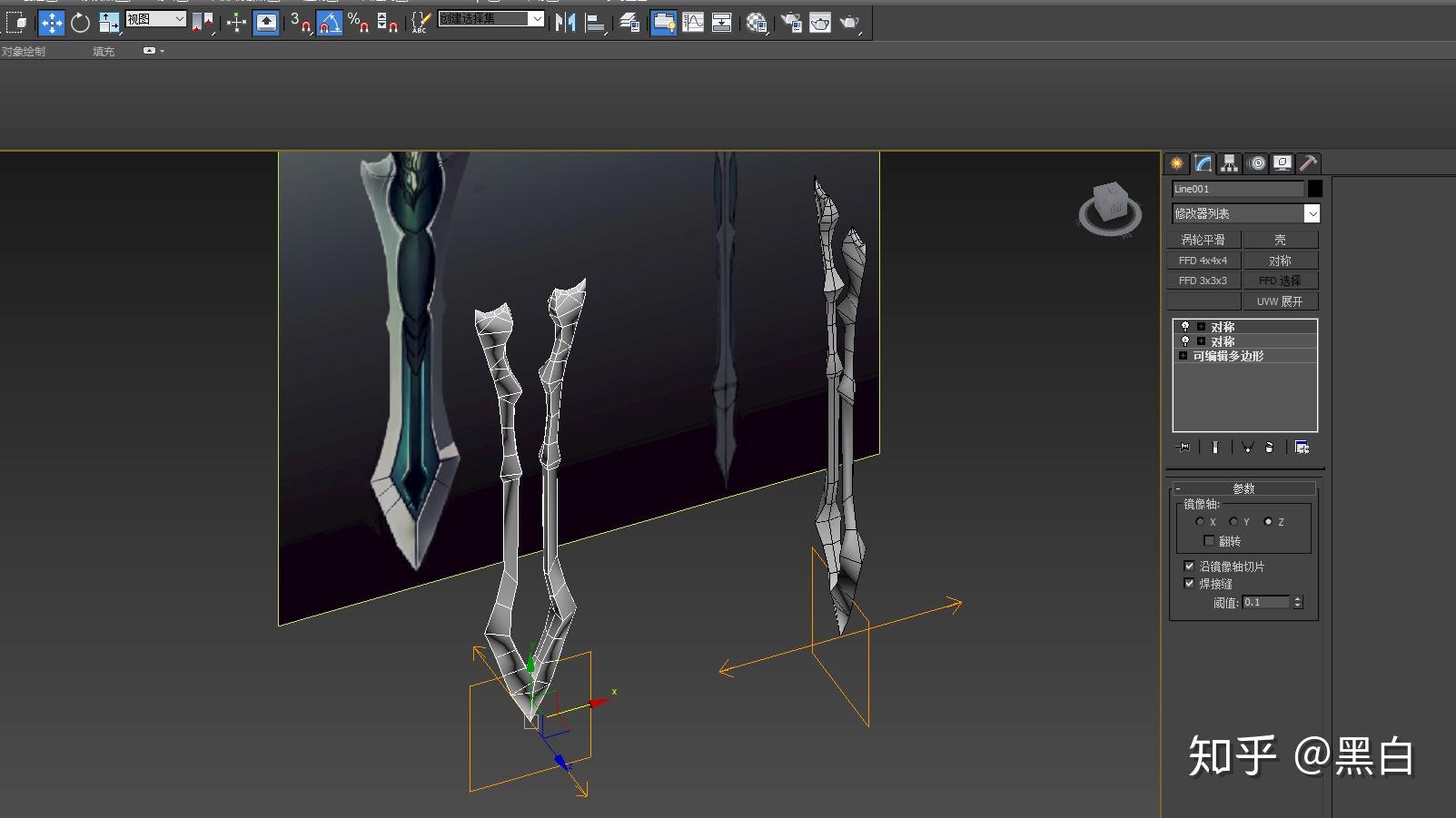Click Configure Modifier Sets icon
The image size is (1456, 818).
(x=1302, y=447)
